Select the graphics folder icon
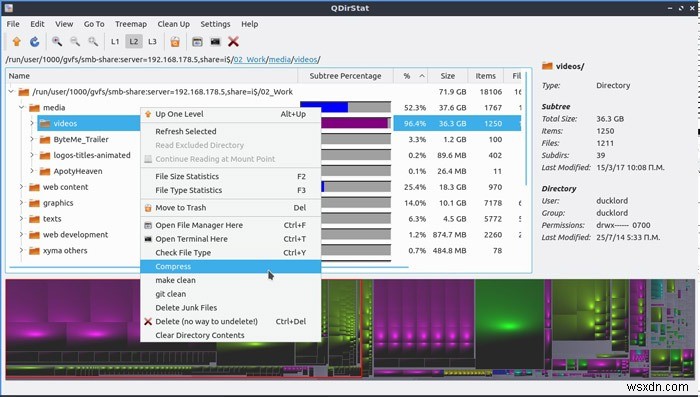The image size is (700, 397). pyautogui.click(x=34, y=203)
